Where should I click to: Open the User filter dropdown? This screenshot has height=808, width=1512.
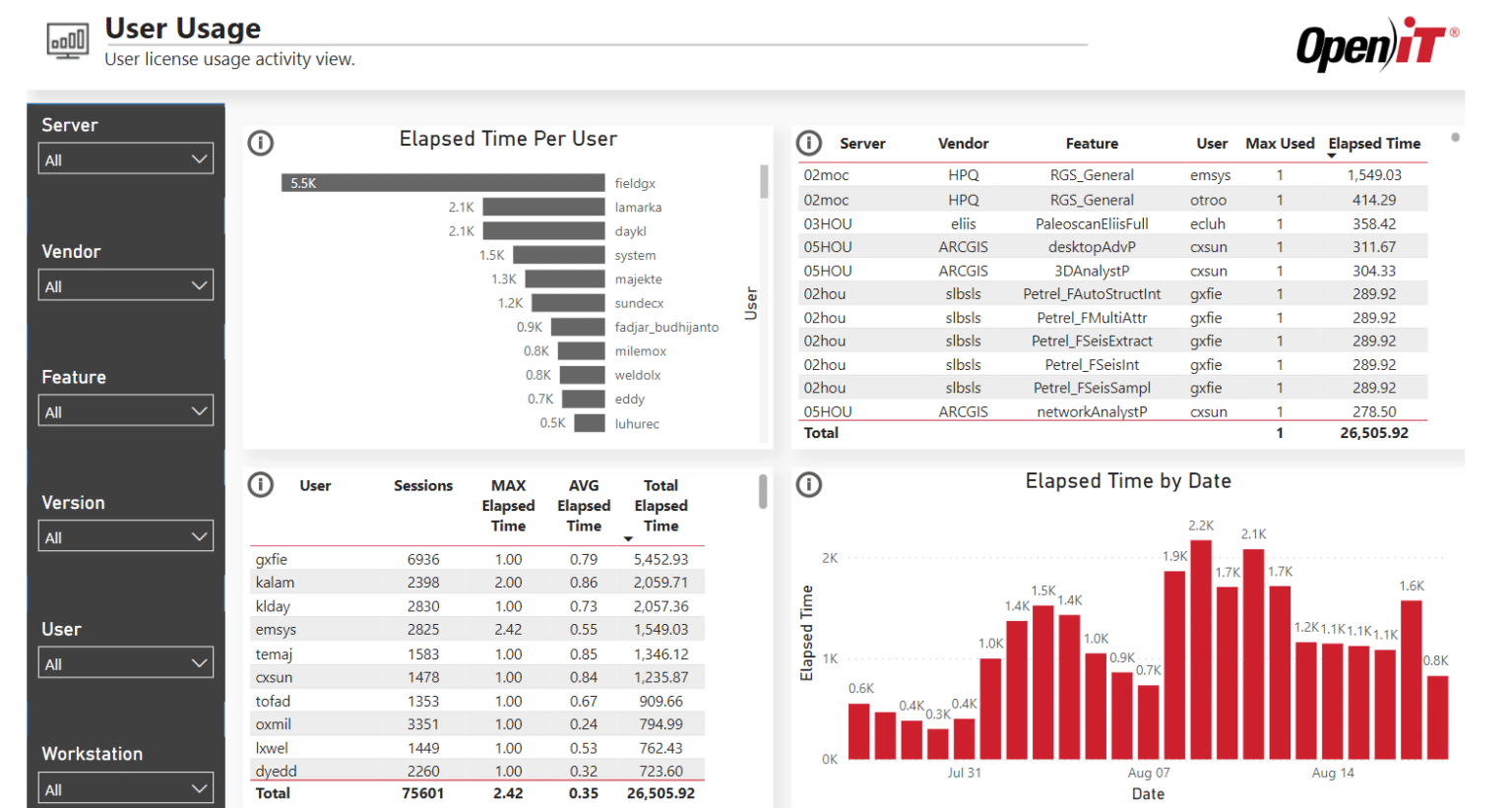click(125, 661)
